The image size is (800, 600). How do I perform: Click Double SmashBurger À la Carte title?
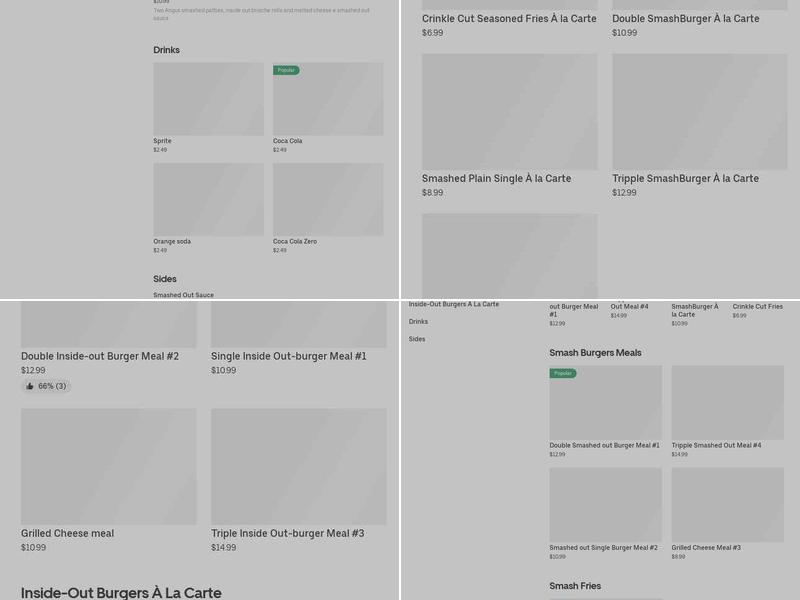(686, 18)
